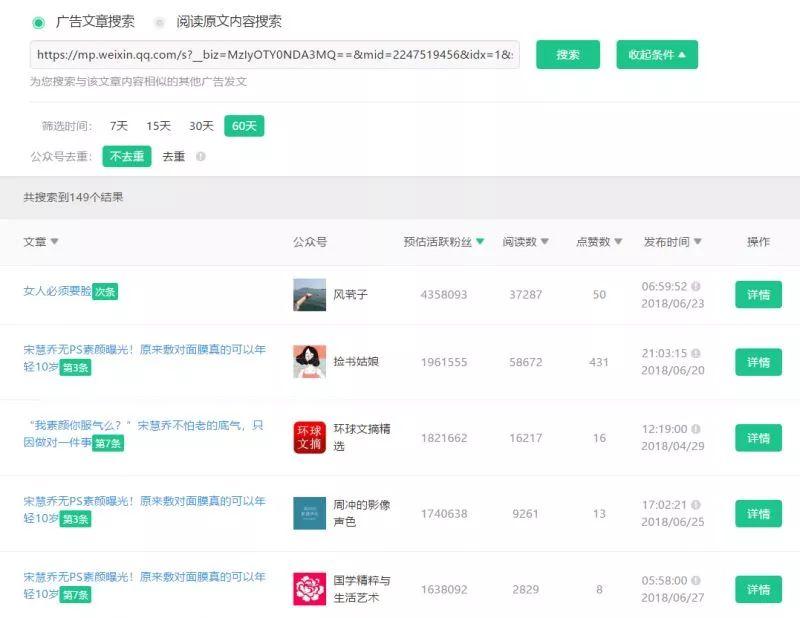Open the 捡书姑娘 account avatar
The image size is (800, 618).
pos(309,361)
